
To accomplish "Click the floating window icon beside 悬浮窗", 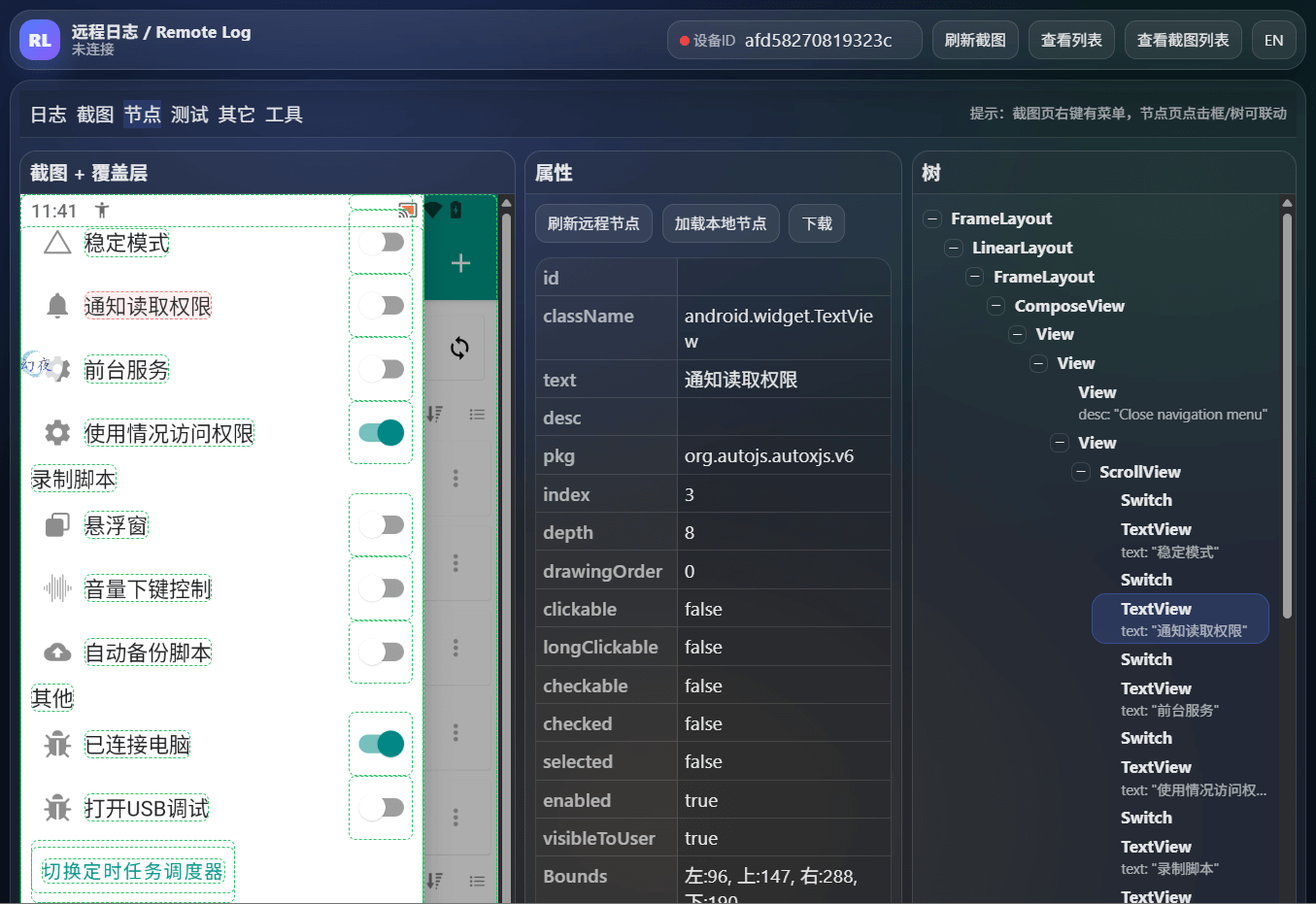I will (57, 525).
